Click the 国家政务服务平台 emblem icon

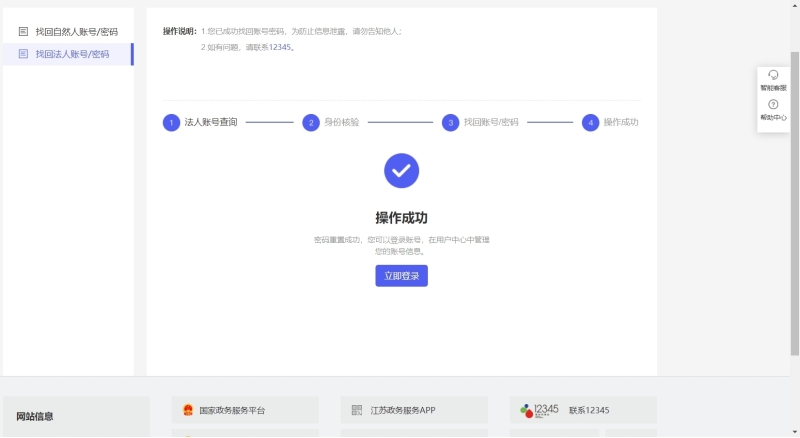pos(187,410)
